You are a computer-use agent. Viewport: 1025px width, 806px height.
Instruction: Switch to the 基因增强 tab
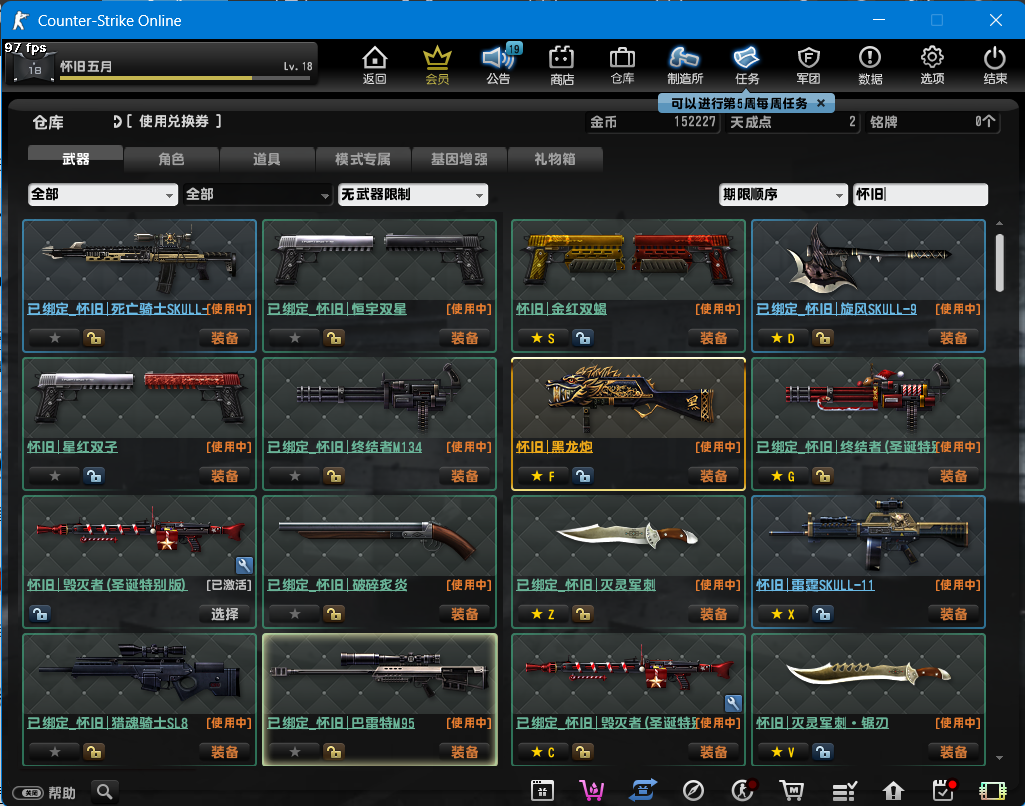coord(459,159)
